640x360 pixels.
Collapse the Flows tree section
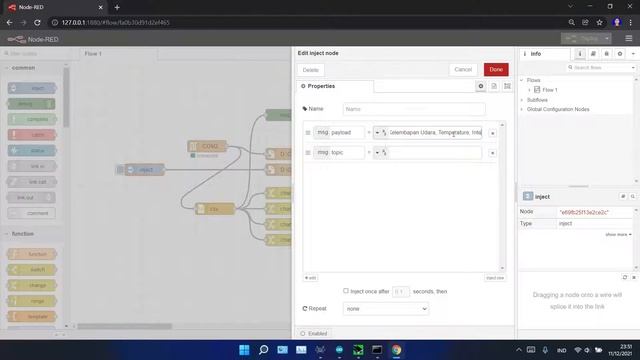tap(522, 80)
